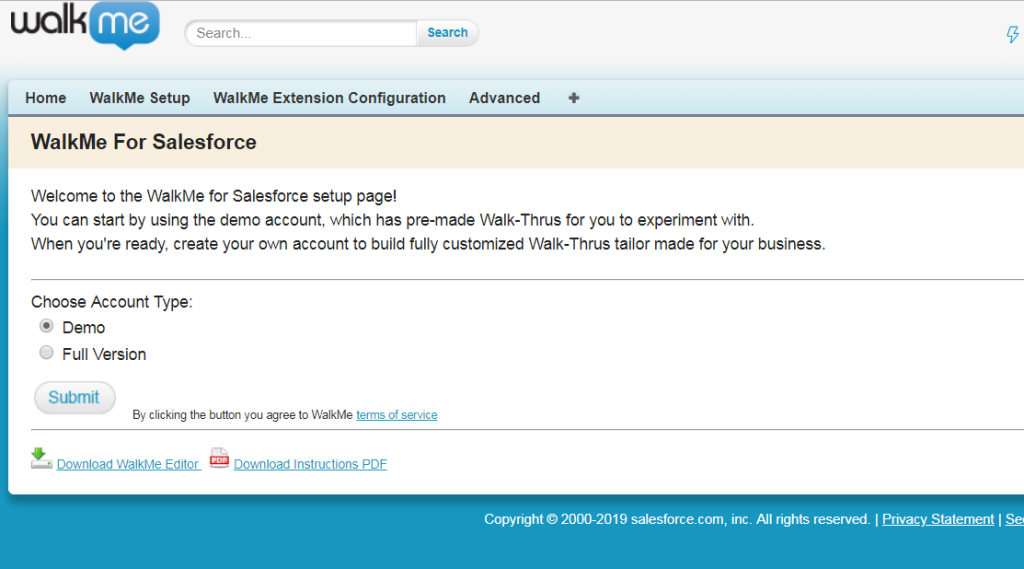Open the Privacy Statement footer link
Image resolution: width=1024 pixels, height=569 pixels.
coord(937,519)
